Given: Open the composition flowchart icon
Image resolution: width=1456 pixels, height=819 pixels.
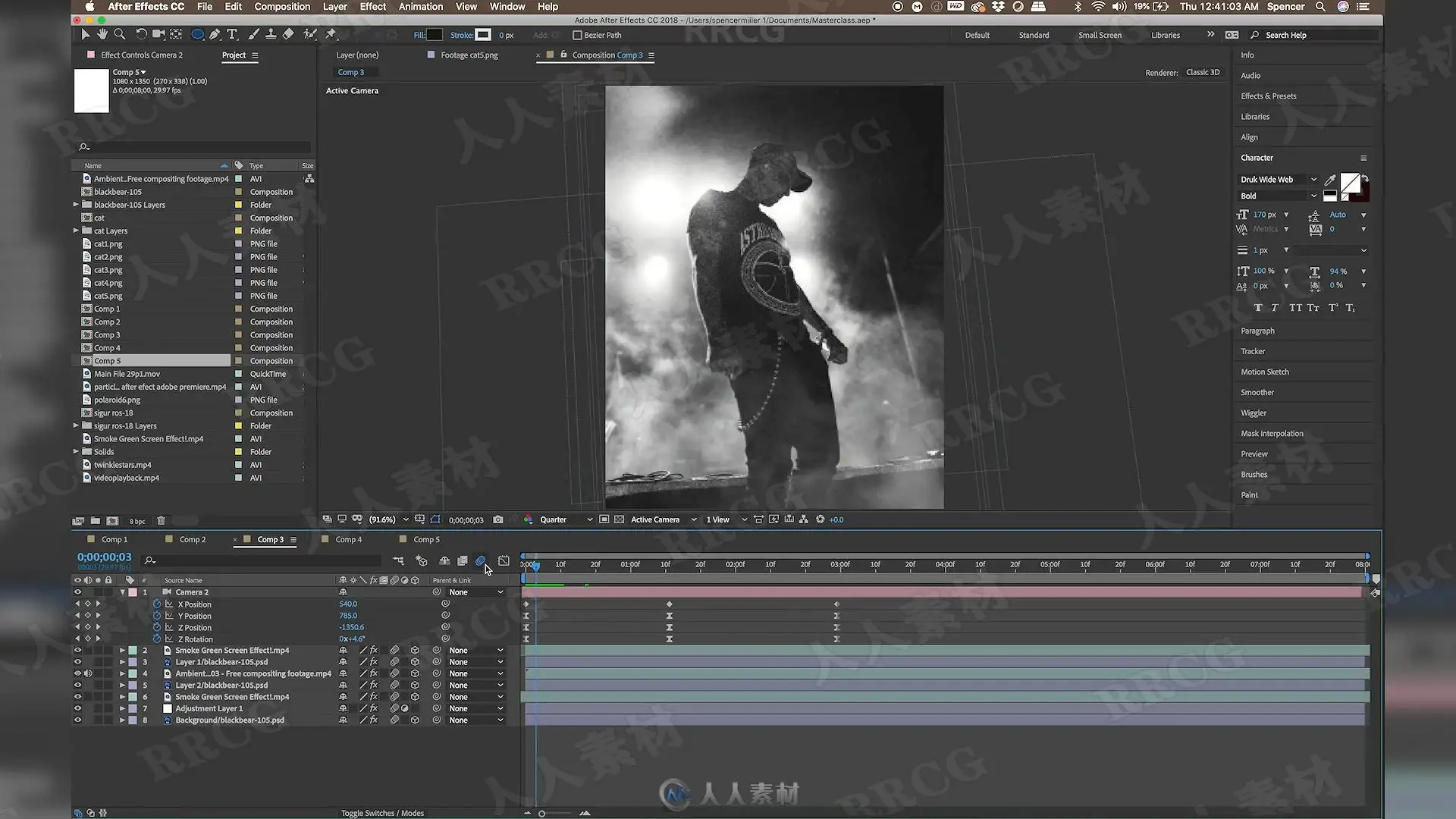Looking at the screenshot, I should [x=804, y=519].
